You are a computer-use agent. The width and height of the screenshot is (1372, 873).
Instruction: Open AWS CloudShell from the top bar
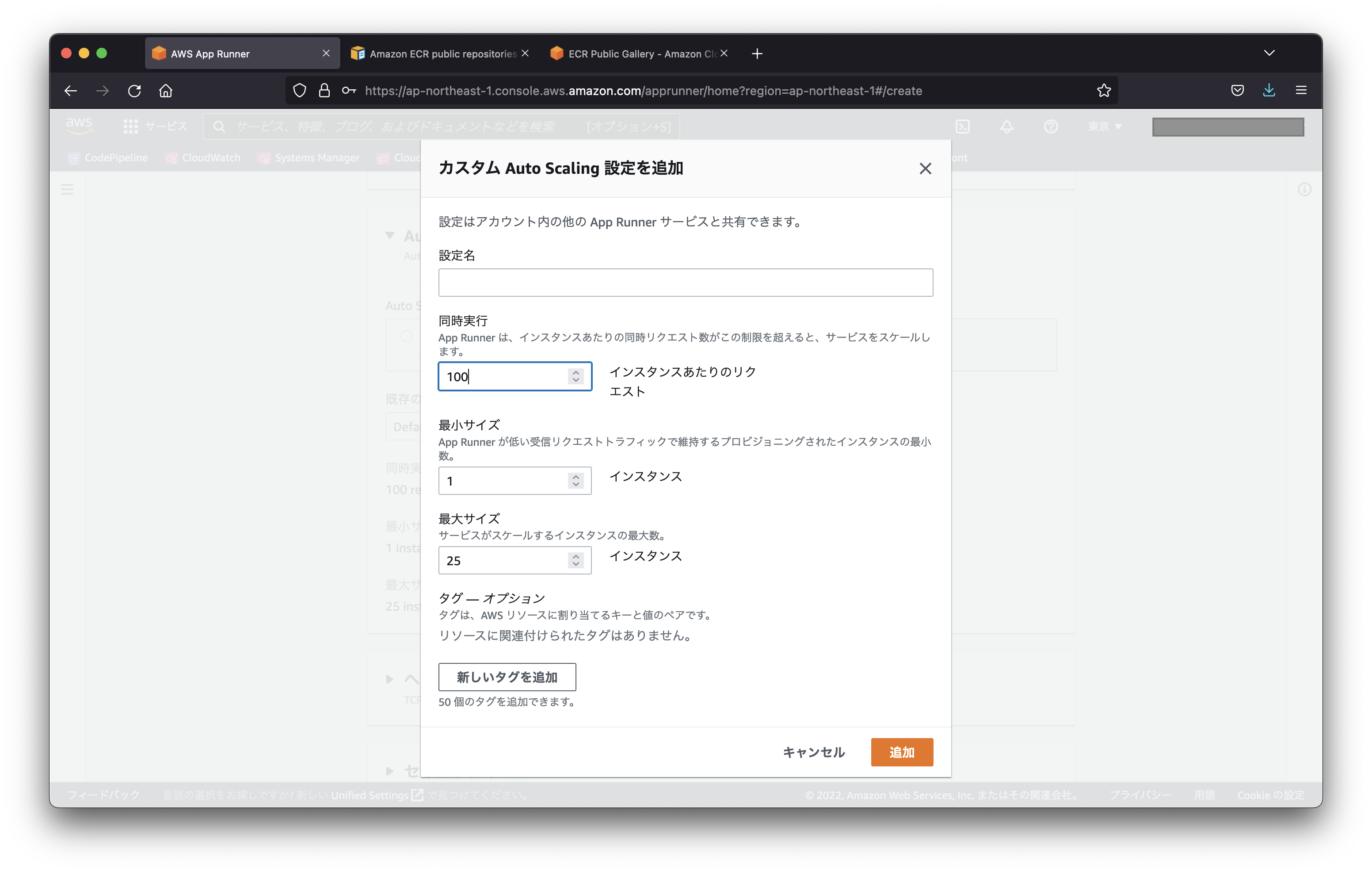coord(963,126)
